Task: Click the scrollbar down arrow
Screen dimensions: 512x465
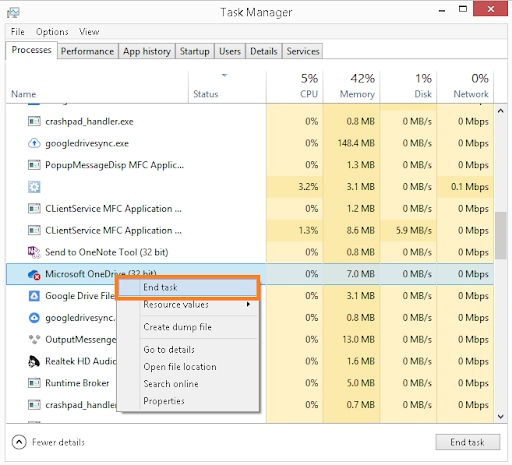Action: coord(501,416)
